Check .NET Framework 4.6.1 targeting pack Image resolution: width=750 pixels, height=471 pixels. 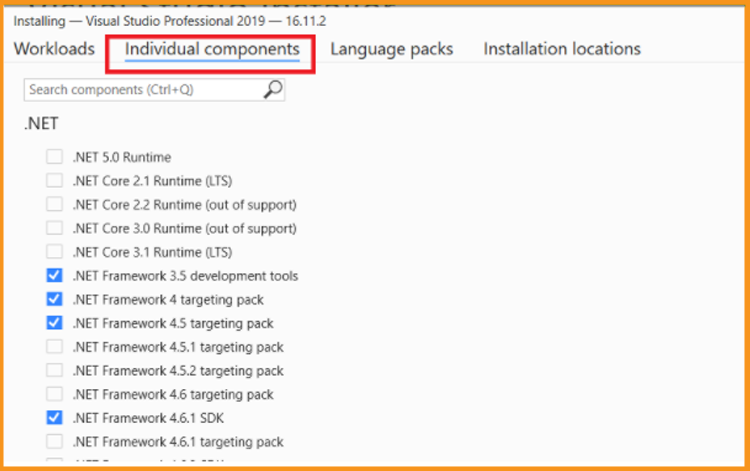[x=54, y=441]
